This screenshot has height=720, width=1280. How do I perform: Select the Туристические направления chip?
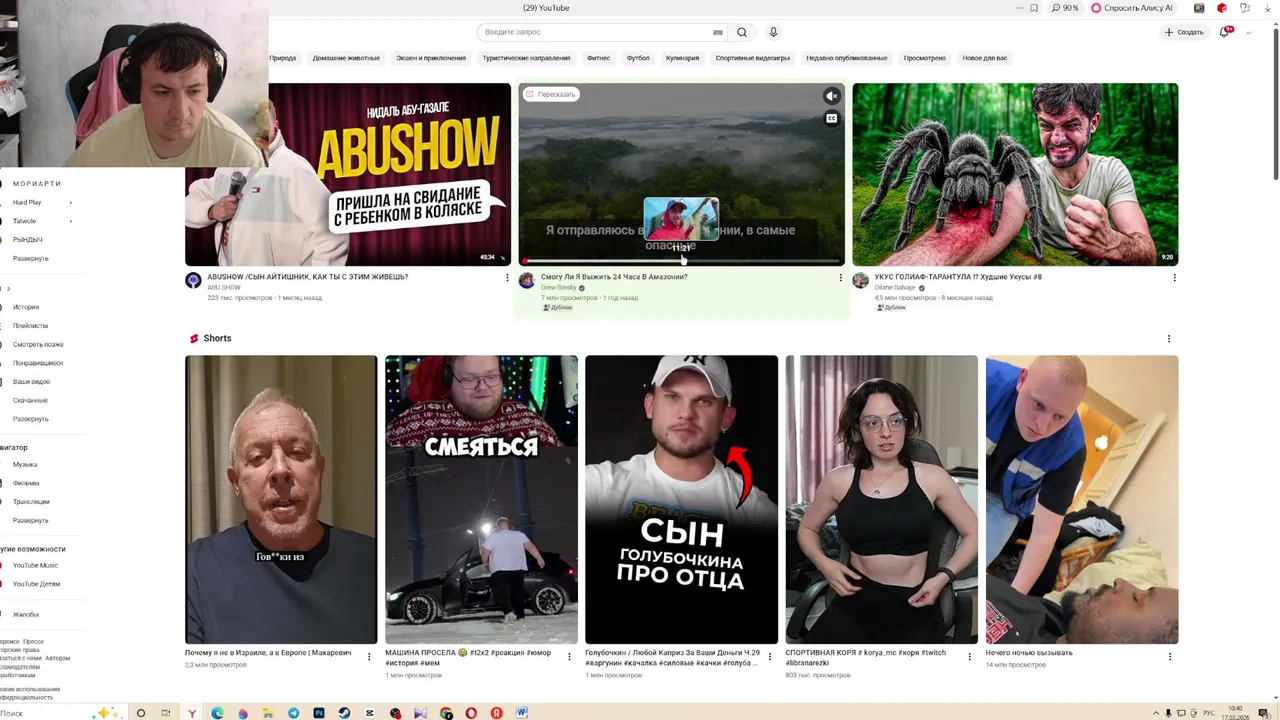(526, 58)
